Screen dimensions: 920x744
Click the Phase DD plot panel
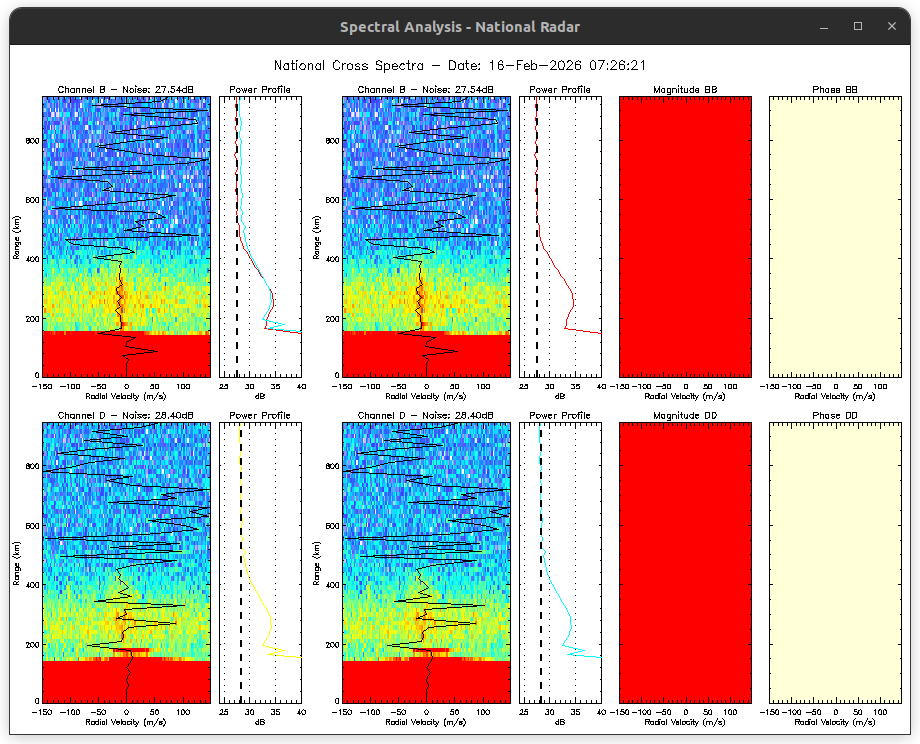point(835,561)
